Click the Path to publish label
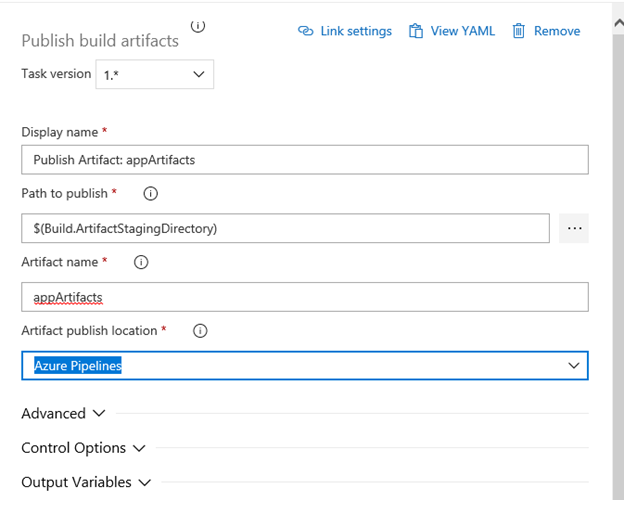This screenshot has height=513, width=632. coord(64,193)
